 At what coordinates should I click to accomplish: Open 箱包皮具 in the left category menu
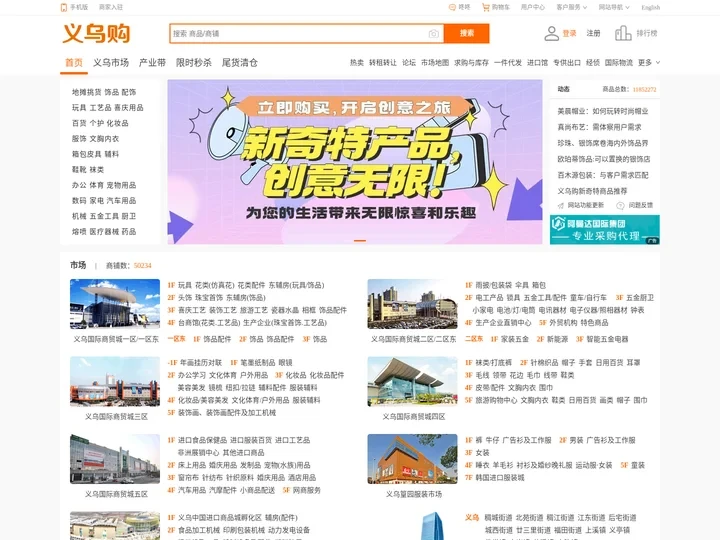coord(85,154)
